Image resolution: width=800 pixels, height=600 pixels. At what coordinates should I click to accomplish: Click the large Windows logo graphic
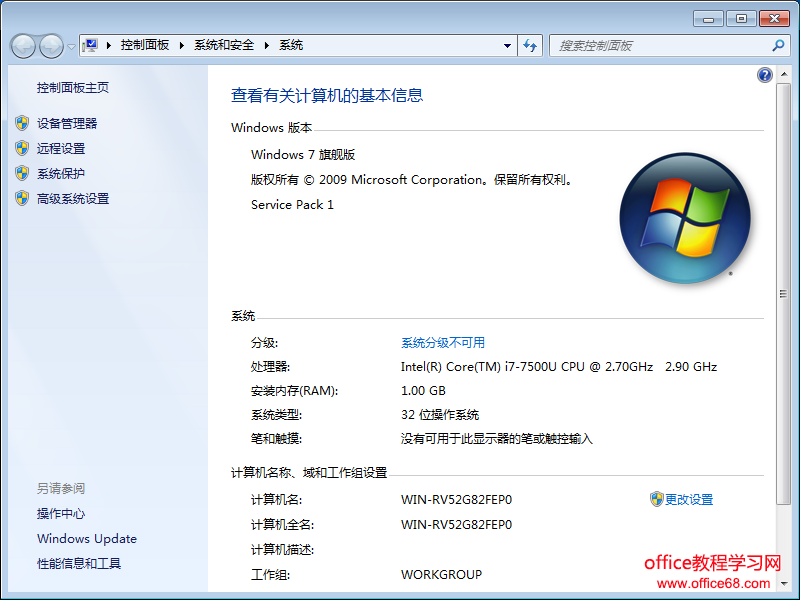coord(685,218)
